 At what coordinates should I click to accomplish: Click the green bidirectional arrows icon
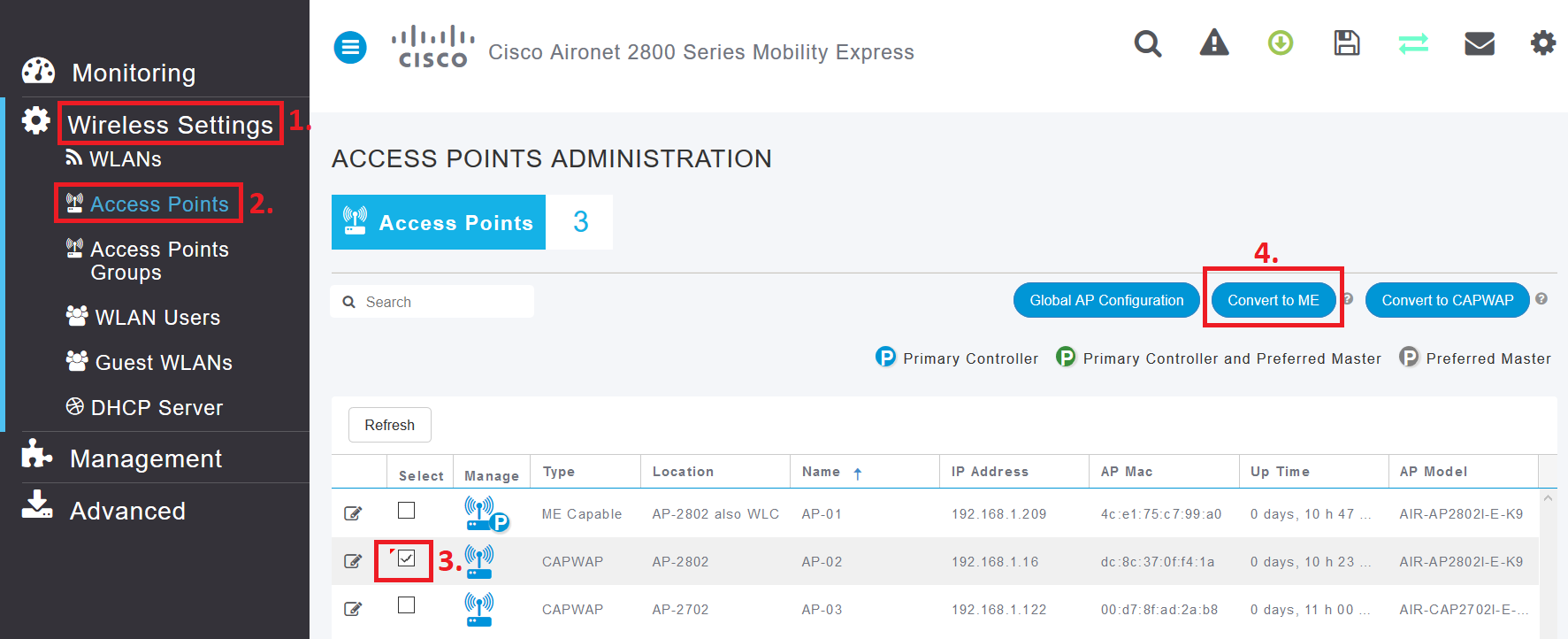pyautogui.click(x=1413, y=42)
